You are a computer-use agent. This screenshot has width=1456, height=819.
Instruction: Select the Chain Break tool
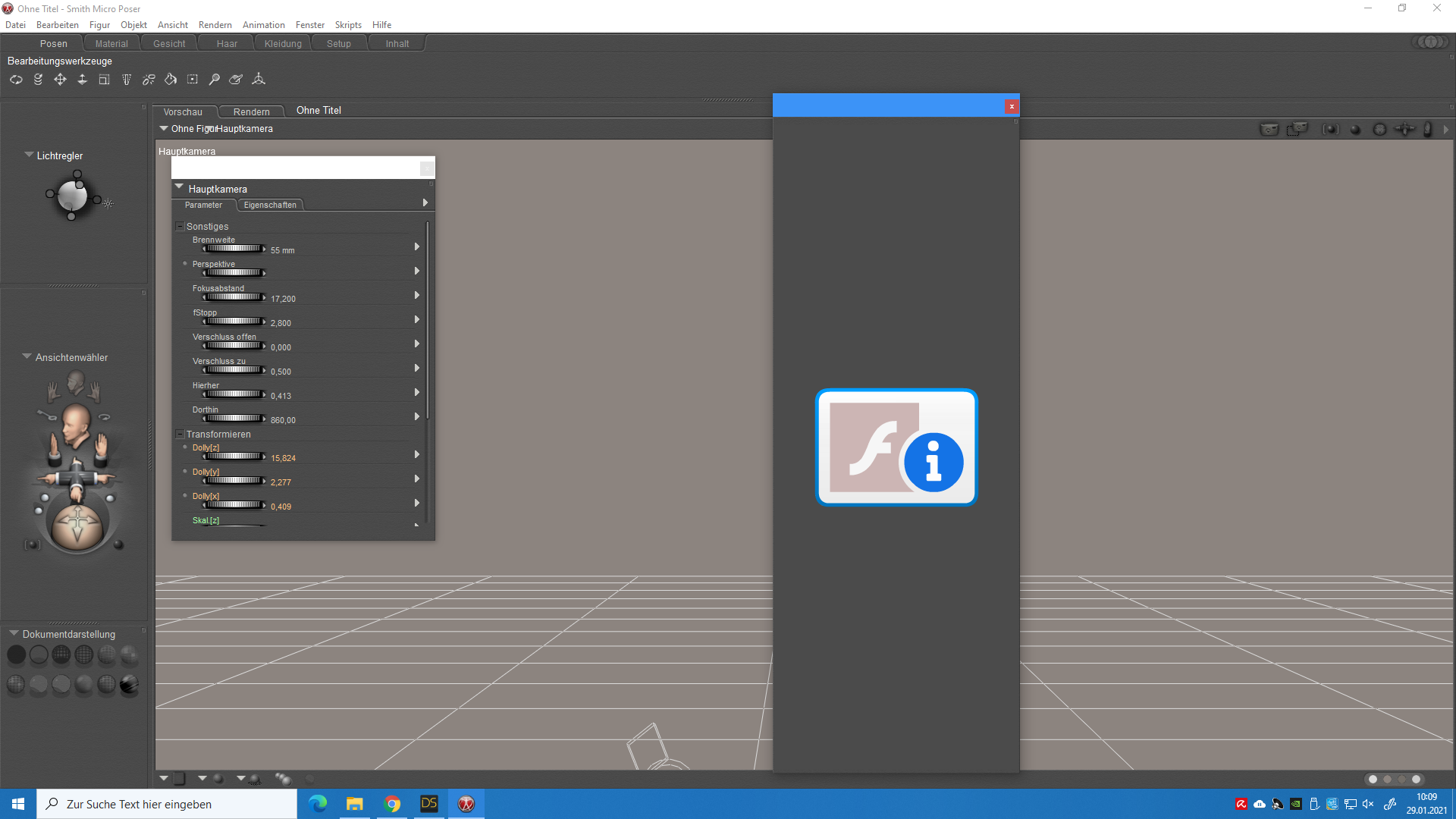coord(149,80)
